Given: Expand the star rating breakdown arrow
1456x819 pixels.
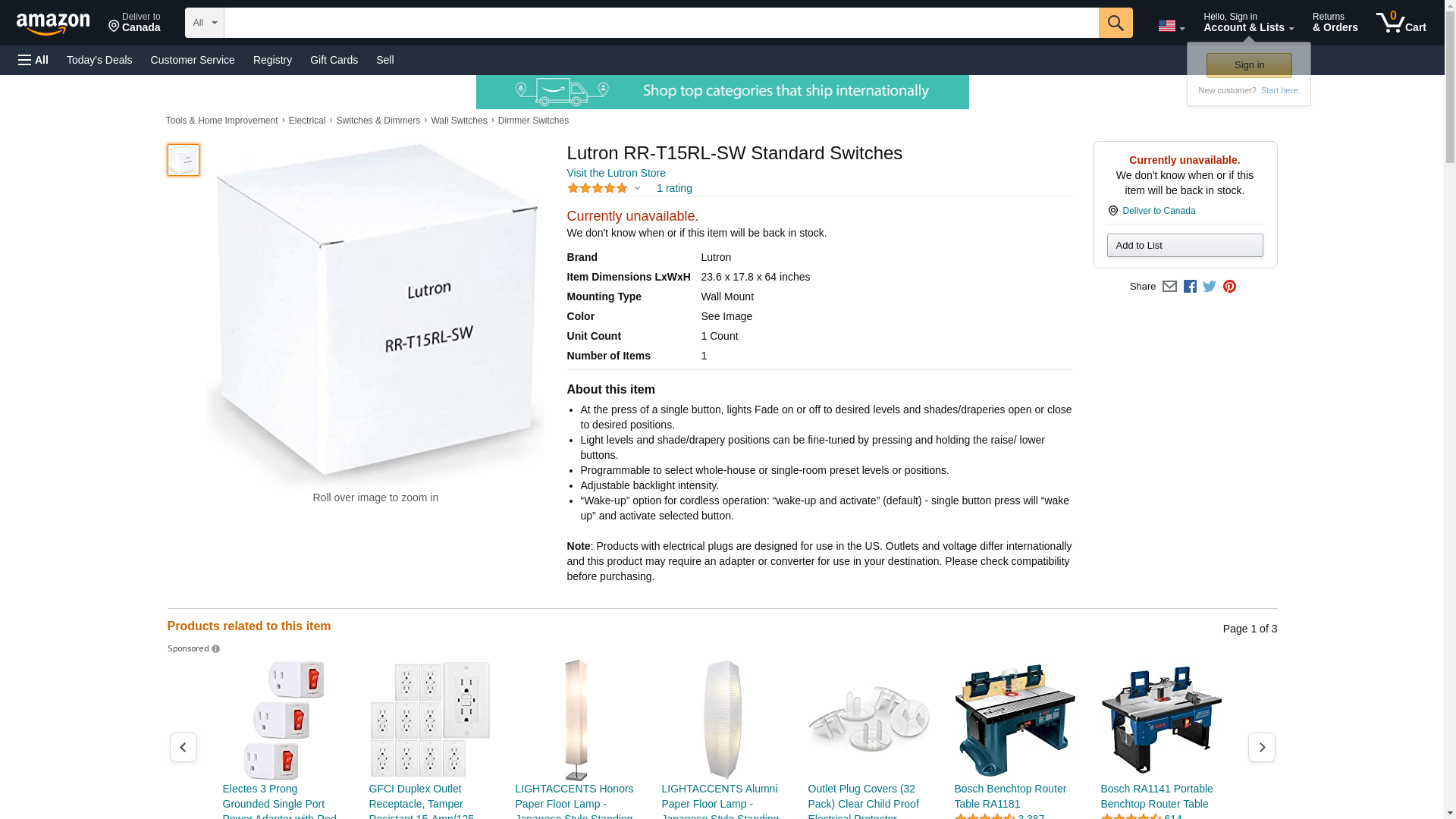Looking at the screenshot, I should (637, 188).
